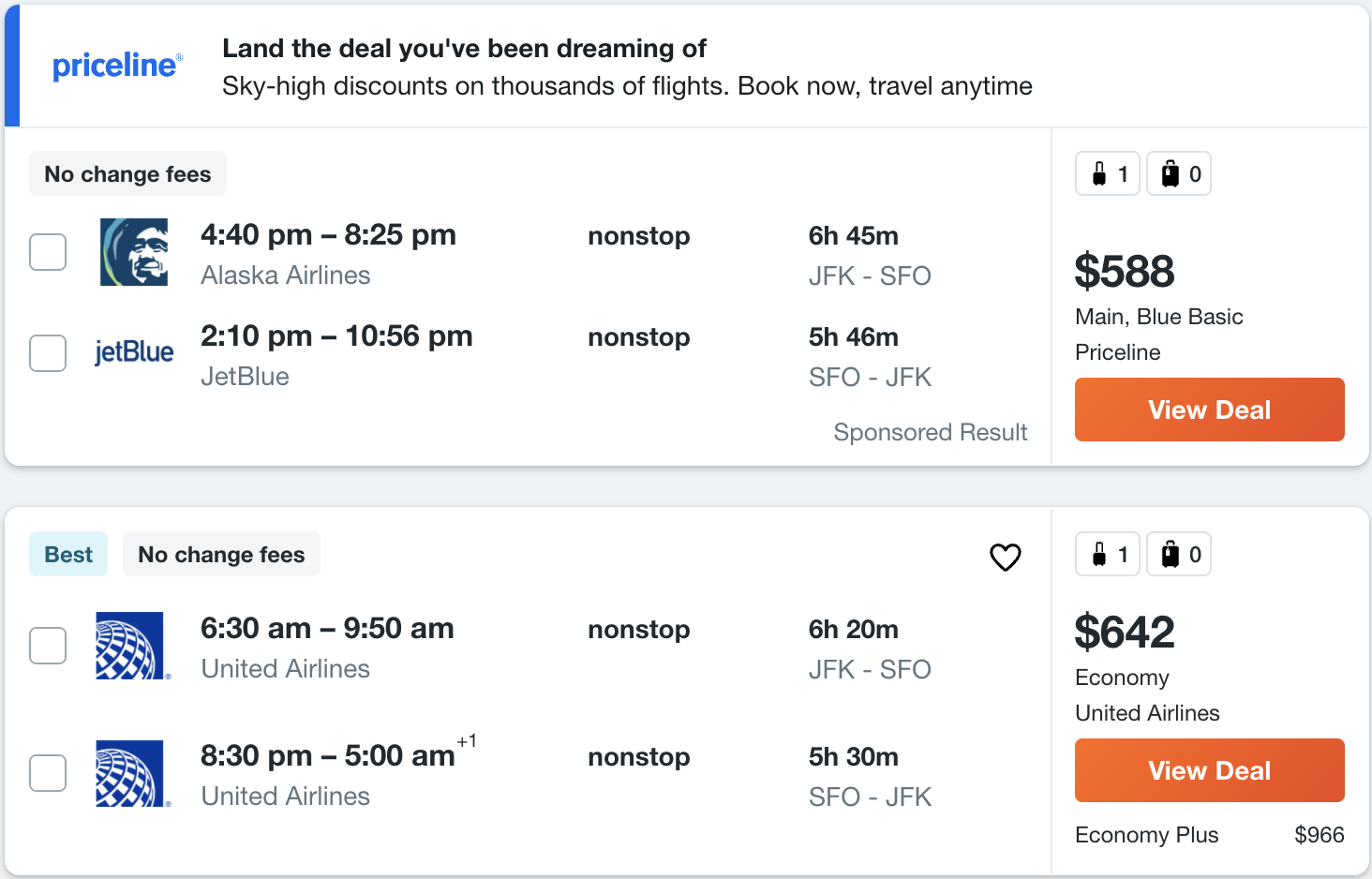Click United Airlines logo on 6:30 am flight
1372x879 pixels.
coord(132,646)
